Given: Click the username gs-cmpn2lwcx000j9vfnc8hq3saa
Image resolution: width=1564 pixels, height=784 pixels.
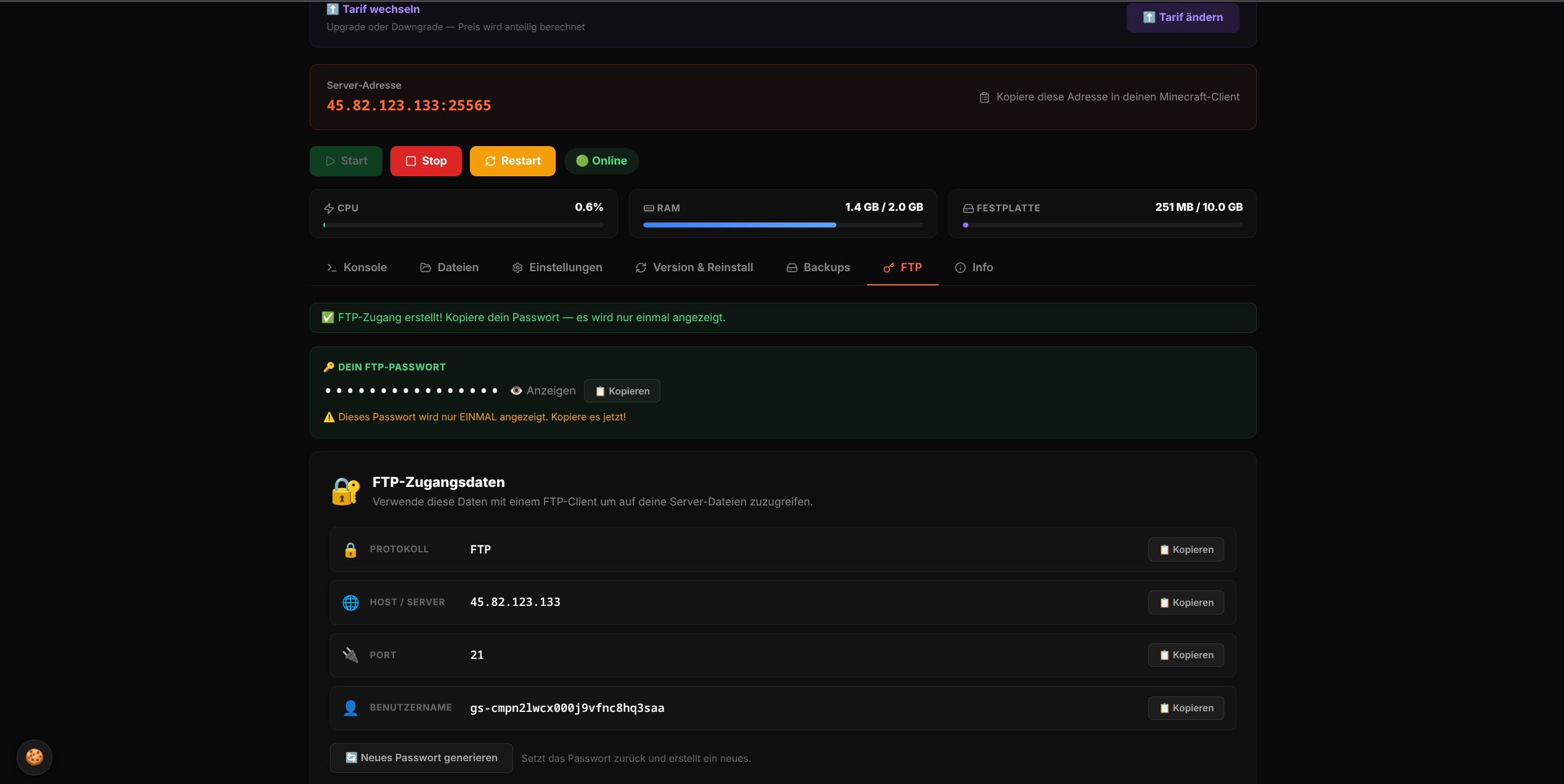Looking at the screenshot, I should 567,708.
